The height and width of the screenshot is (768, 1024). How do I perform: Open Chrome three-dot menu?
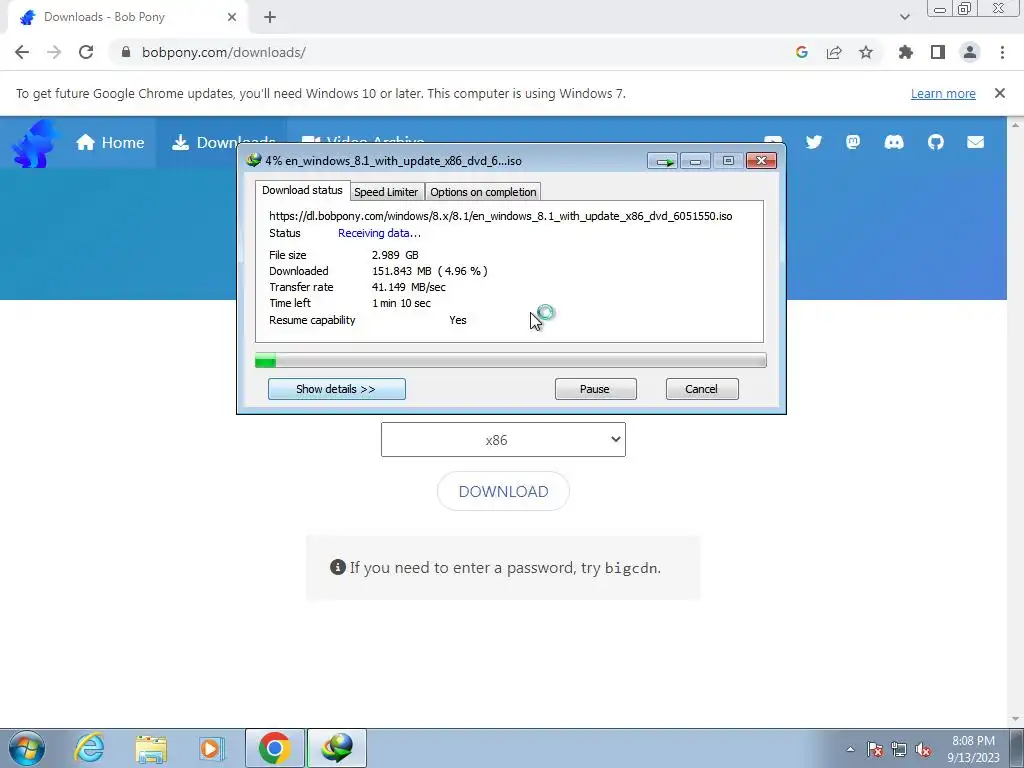(1002, 52)
